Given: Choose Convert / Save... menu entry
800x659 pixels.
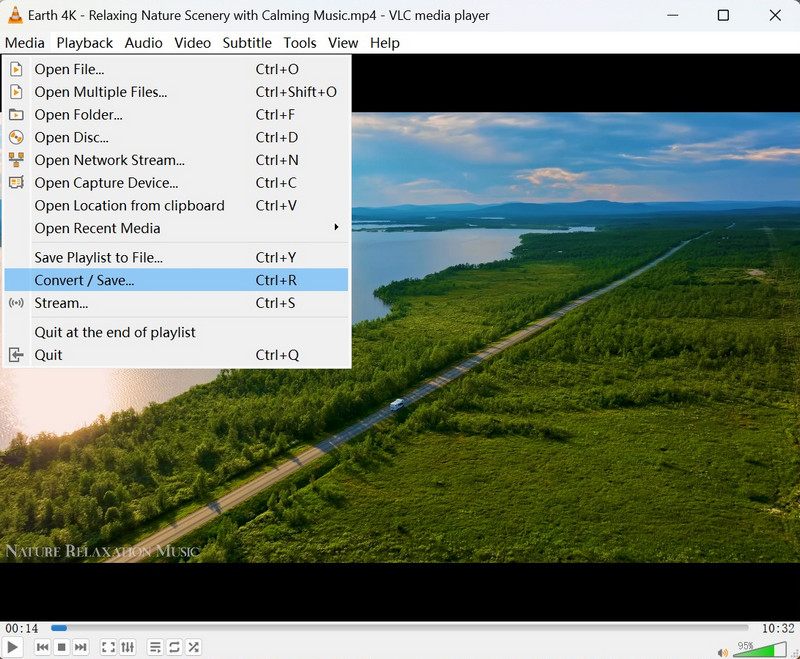Looking at the screenshot, I should click(x=177, y=280).
